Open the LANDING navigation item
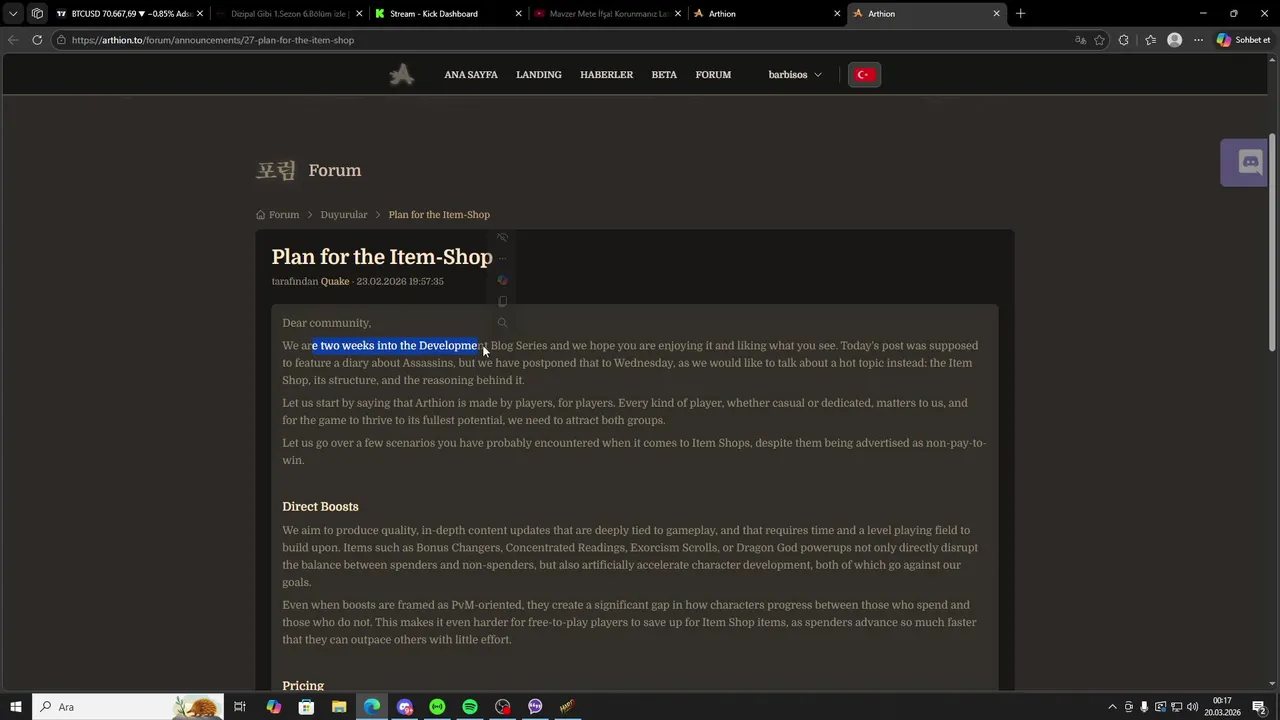This screenshot has width=1280, height=720. (x=539, y=75)
